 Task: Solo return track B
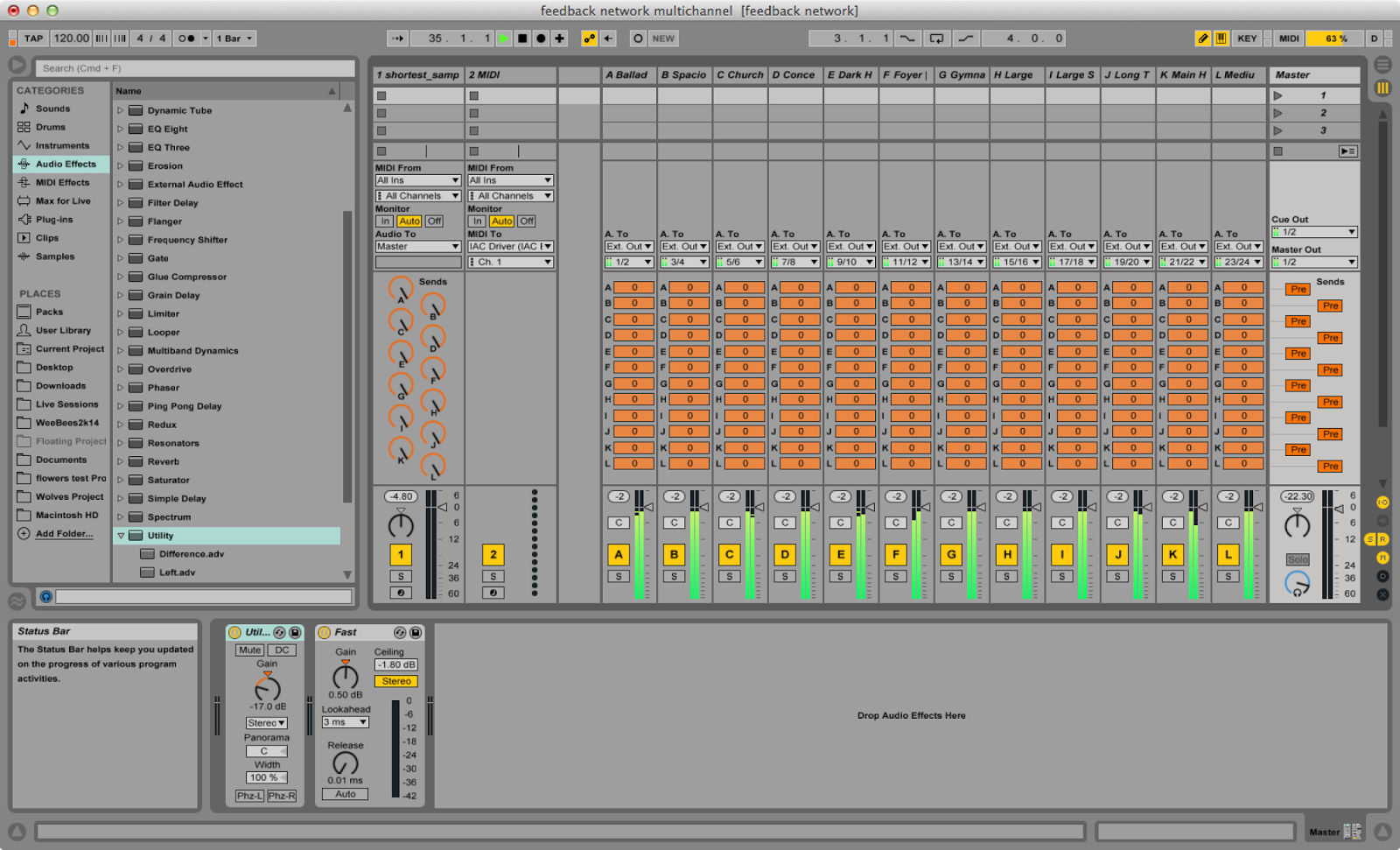click(x=674, y=576)
